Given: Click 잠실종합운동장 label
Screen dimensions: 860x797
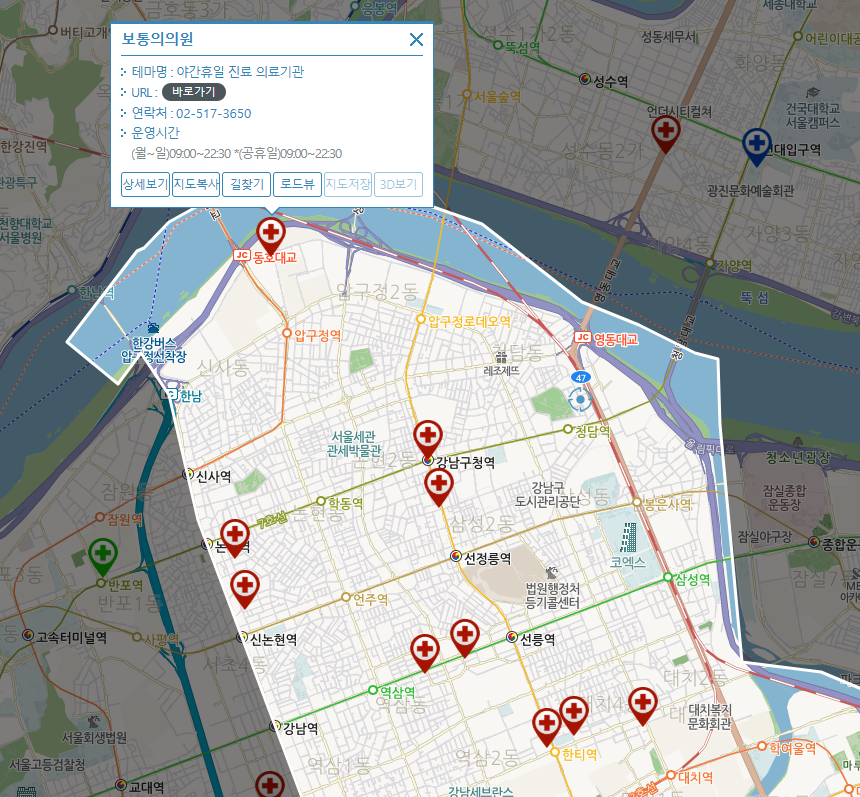Looking at the screenshot, I should point(784,498).
